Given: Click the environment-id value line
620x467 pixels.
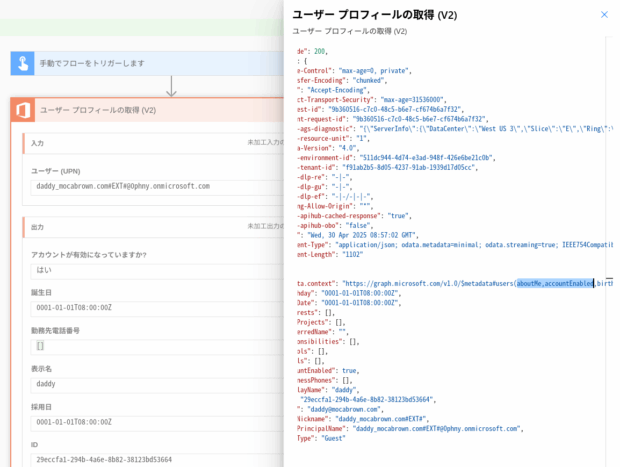Looking at the screenshot, I should [x=396, y=158].
